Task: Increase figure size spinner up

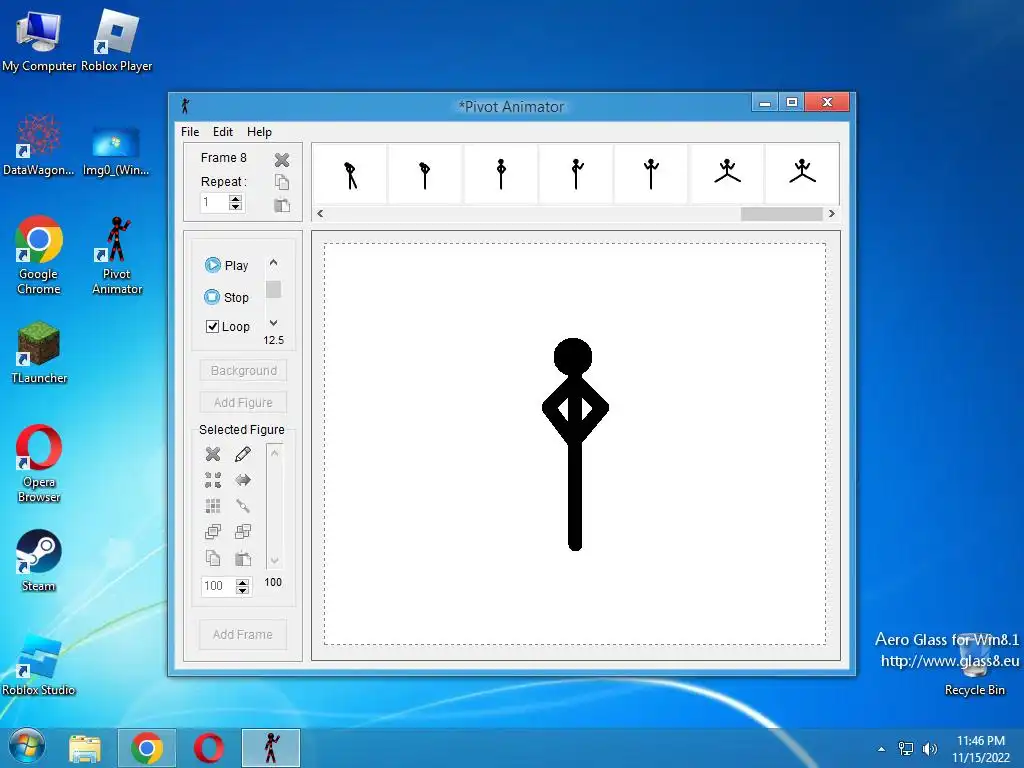Action: point(242,582)
